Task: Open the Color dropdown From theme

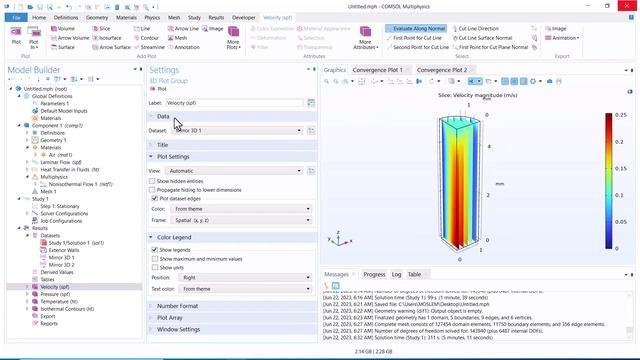Action: click(241, 209)
